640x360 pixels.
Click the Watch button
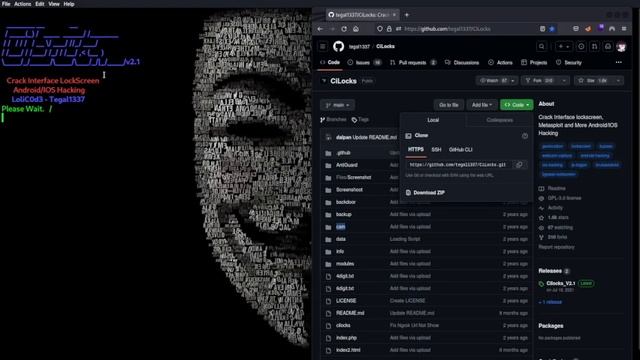click(x=493, y=81)
